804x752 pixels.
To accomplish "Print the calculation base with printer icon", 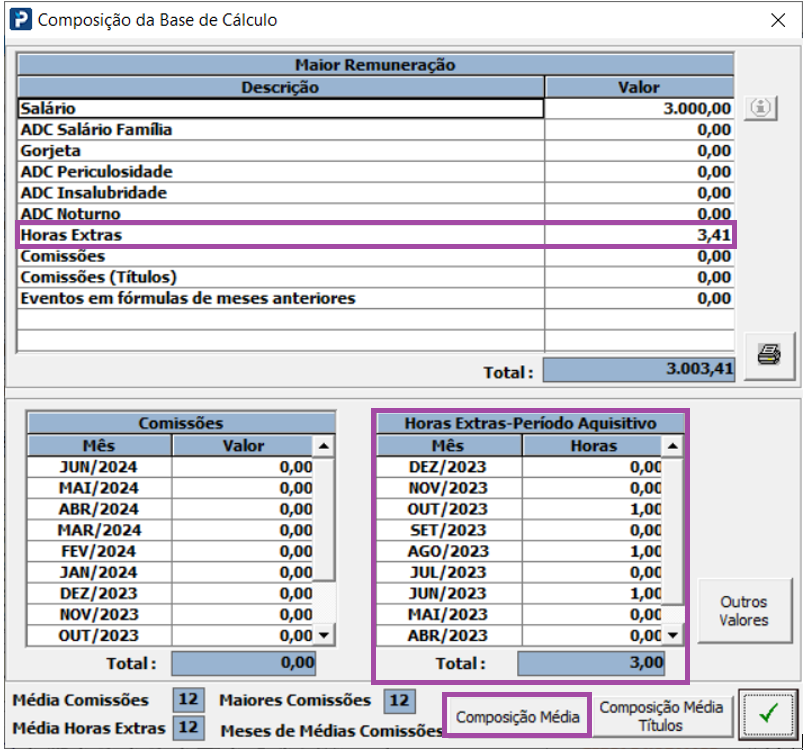I will 769,355.
